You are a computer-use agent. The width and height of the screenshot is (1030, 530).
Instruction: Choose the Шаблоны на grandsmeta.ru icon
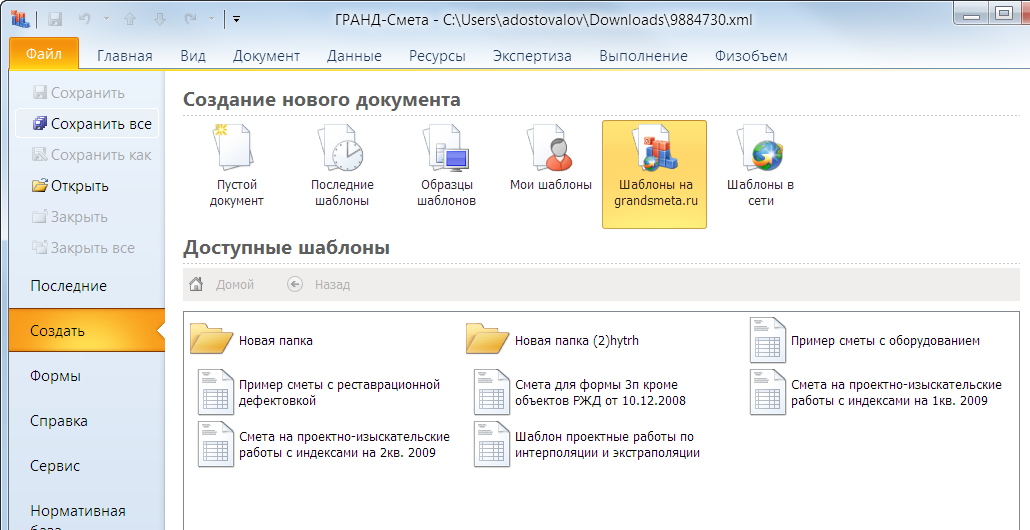[x=654, y=174]
